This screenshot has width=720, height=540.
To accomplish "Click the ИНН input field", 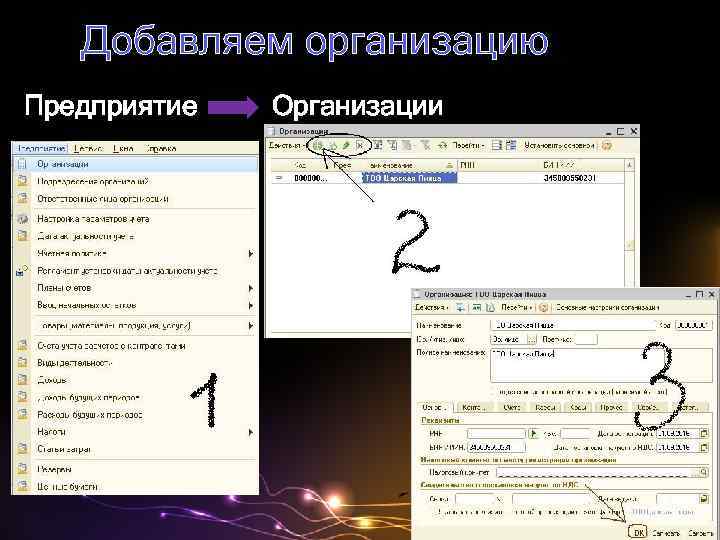I will point(496,433).
